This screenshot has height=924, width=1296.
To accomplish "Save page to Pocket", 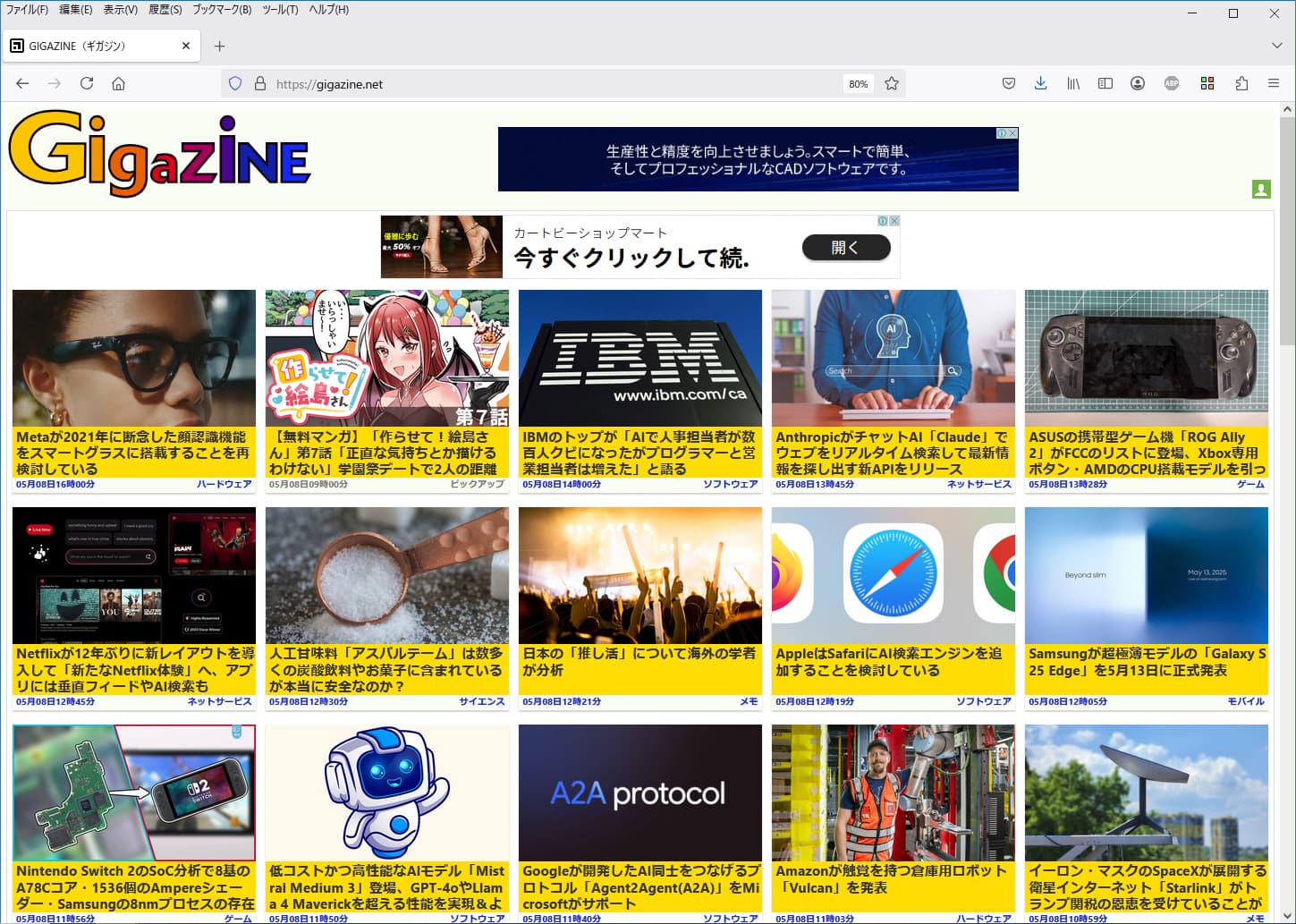I will click(x=1009, y=83).
